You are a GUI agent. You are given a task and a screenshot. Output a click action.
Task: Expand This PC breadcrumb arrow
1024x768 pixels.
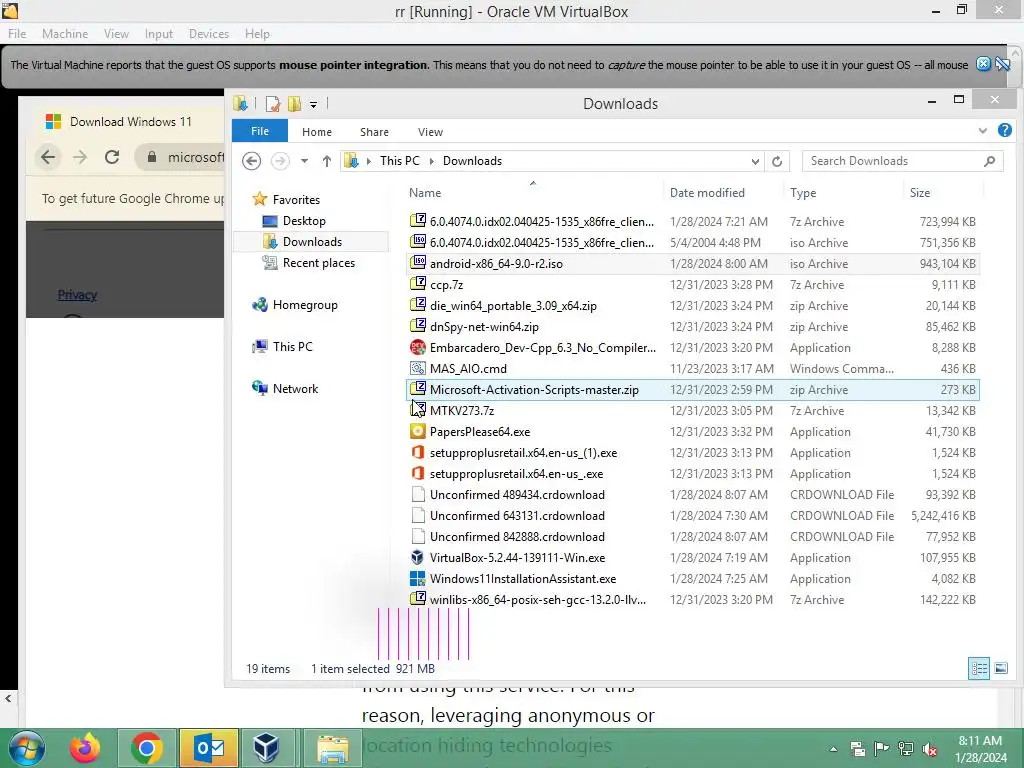[370, 161]
